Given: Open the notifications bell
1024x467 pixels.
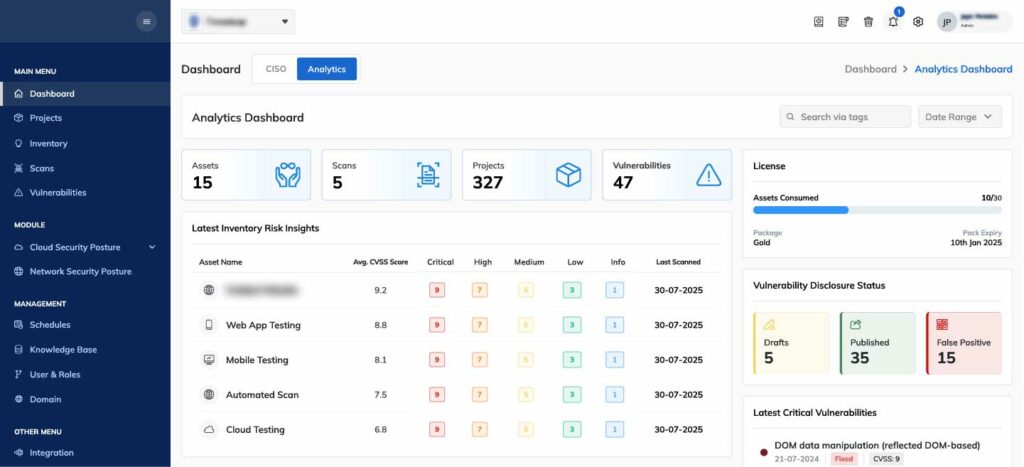Looking at the screenshot, I should pyautogui.click(x=893, y=22).
